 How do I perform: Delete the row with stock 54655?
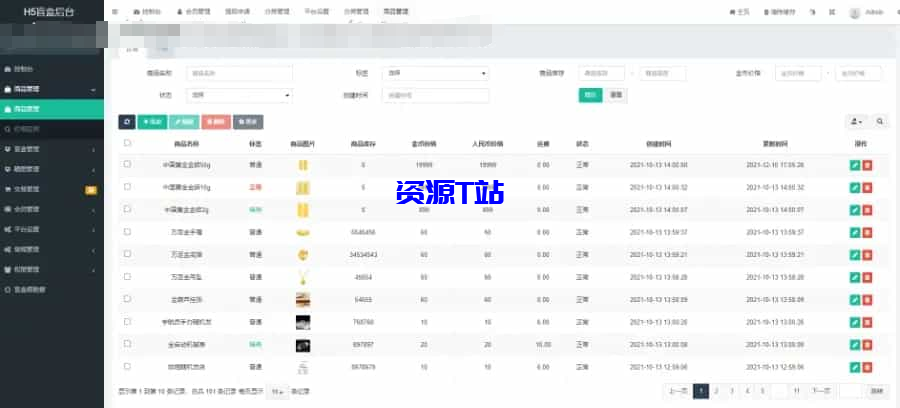click(x=867, y=300)
